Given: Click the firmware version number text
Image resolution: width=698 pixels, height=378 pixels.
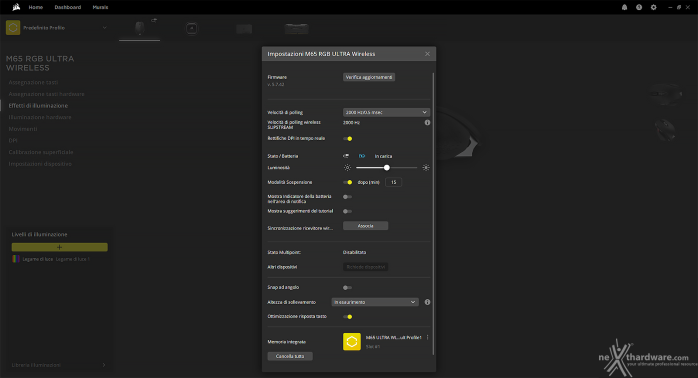Looking at the screenshot, I should click(x=276, y=84).
